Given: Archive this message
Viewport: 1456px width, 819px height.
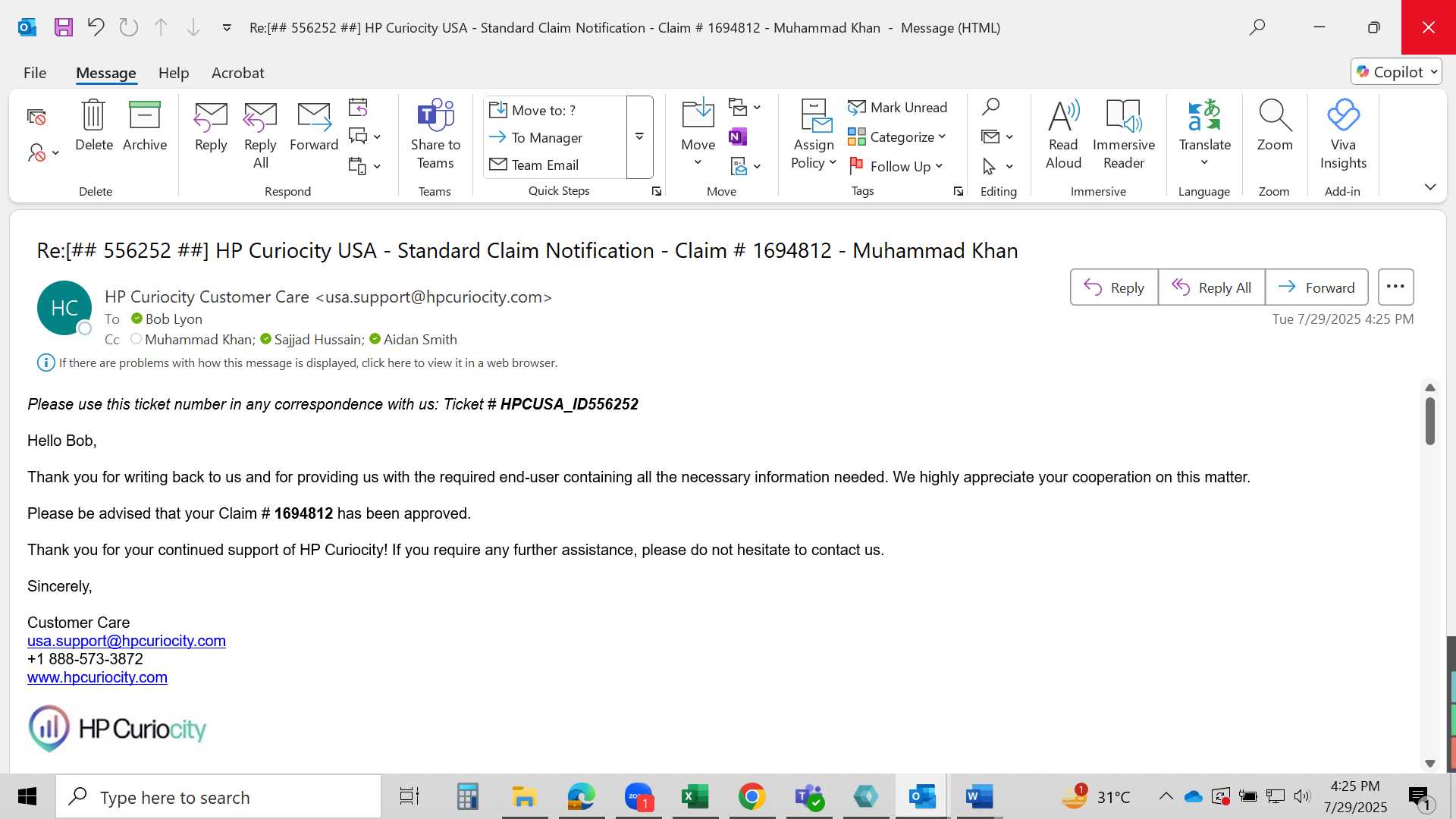Looking at the screenshot, I should coord(145,126).
